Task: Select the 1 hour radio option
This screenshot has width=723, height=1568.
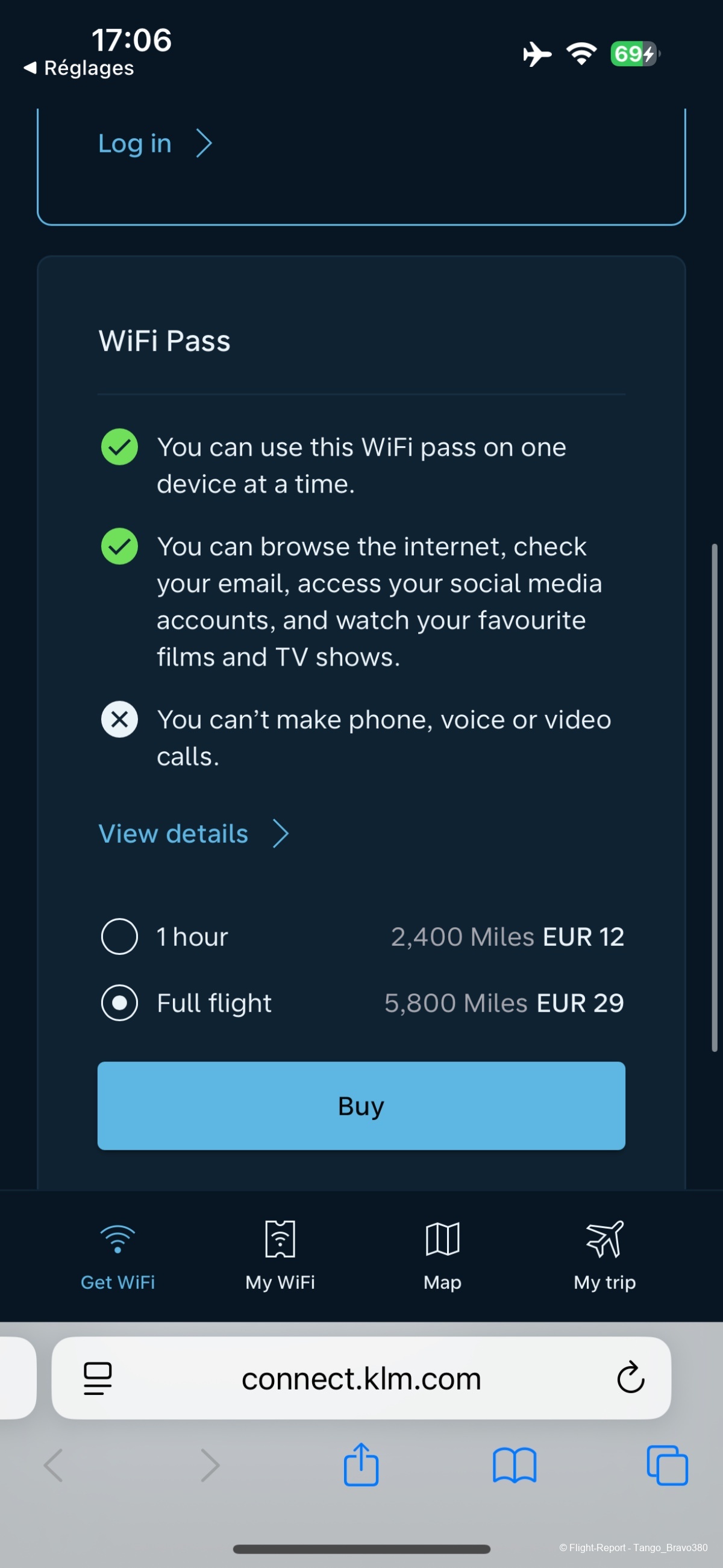Action: [119, 936]
